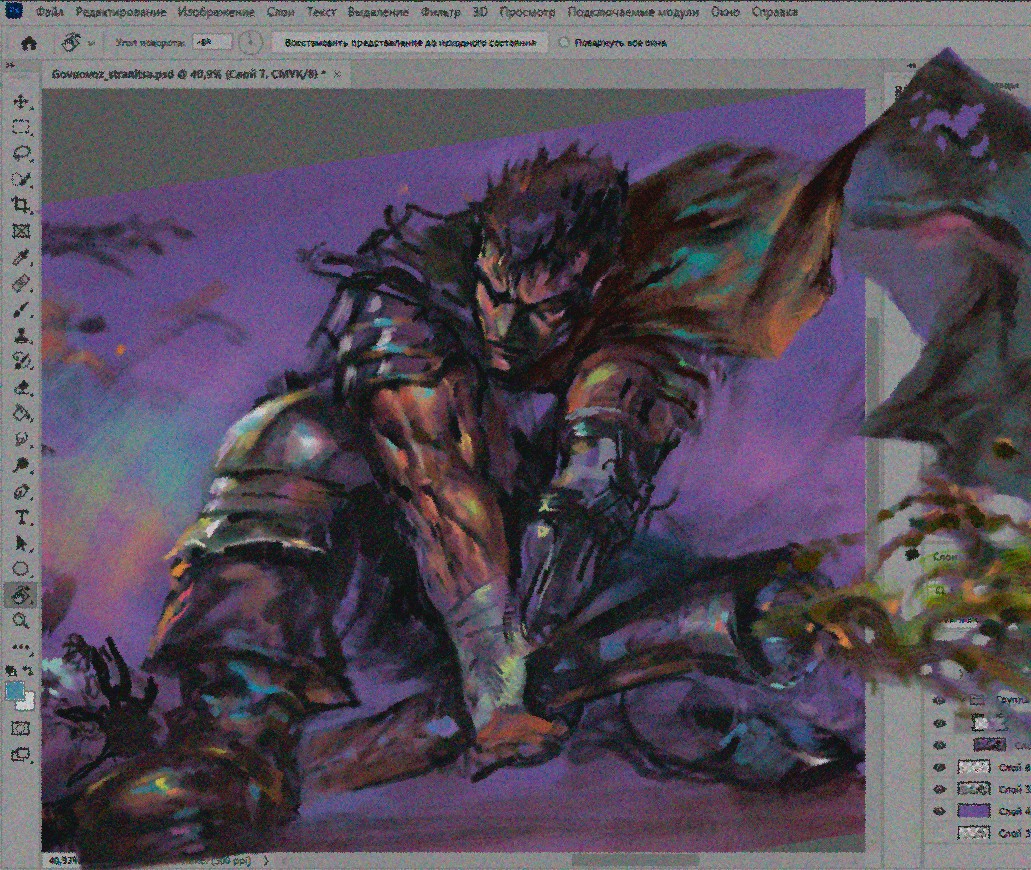Select the Lasso tool
The width and height of the screenshot is (1031, 870).
click(21, 154)
